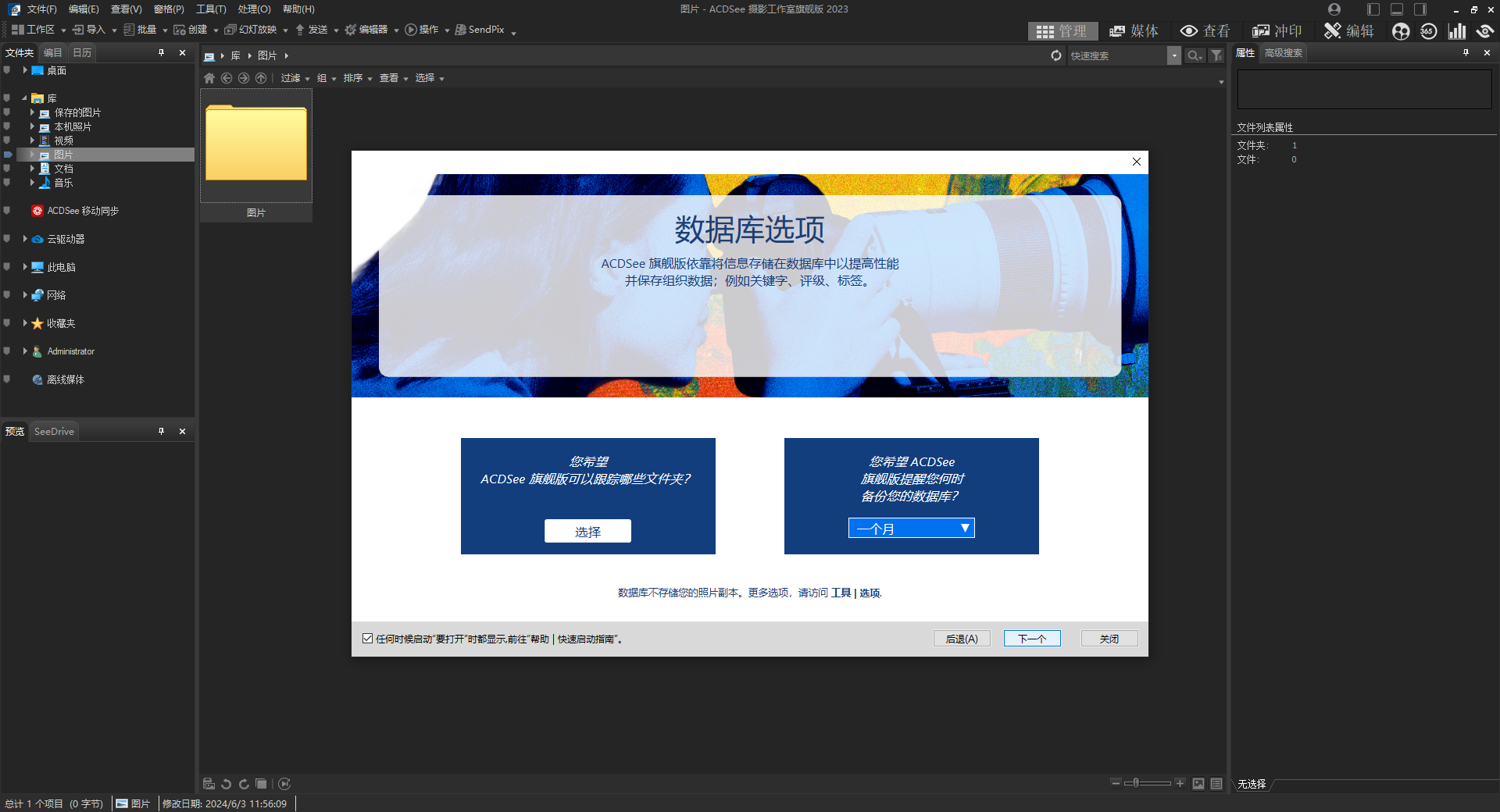
Task: Toggle easy-select marker for 桌面
Action: tap(7, 70)
